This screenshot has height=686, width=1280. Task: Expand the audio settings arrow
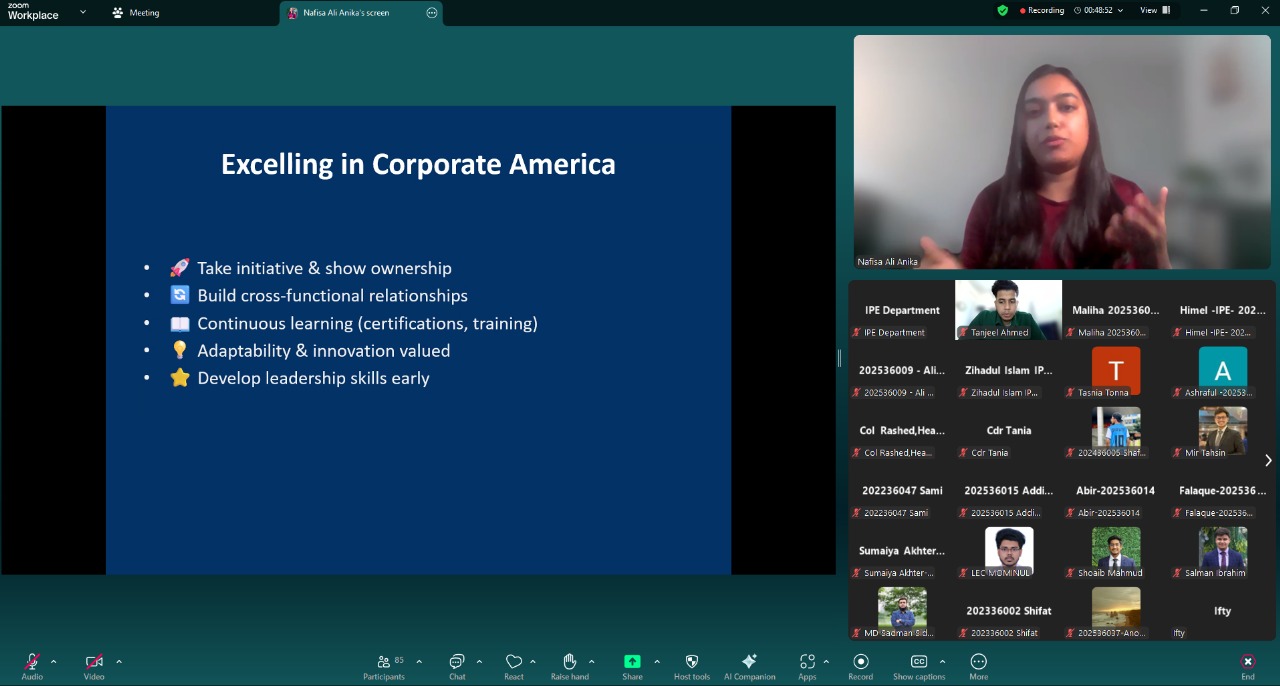53,661
